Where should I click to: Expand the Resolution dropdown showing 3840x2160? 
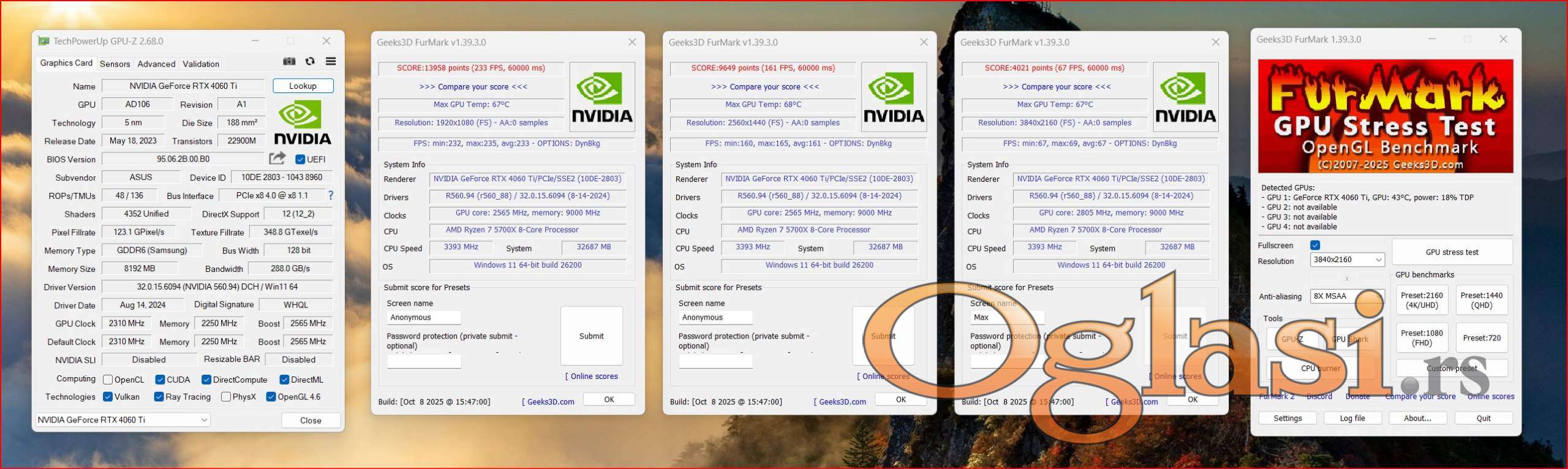point(1346,260)
